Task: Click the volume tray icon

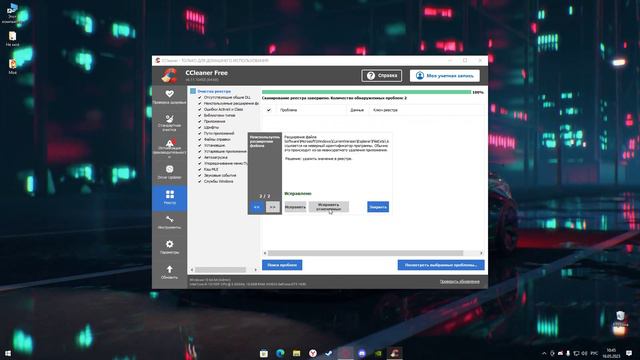Action: tap(584, 353)
